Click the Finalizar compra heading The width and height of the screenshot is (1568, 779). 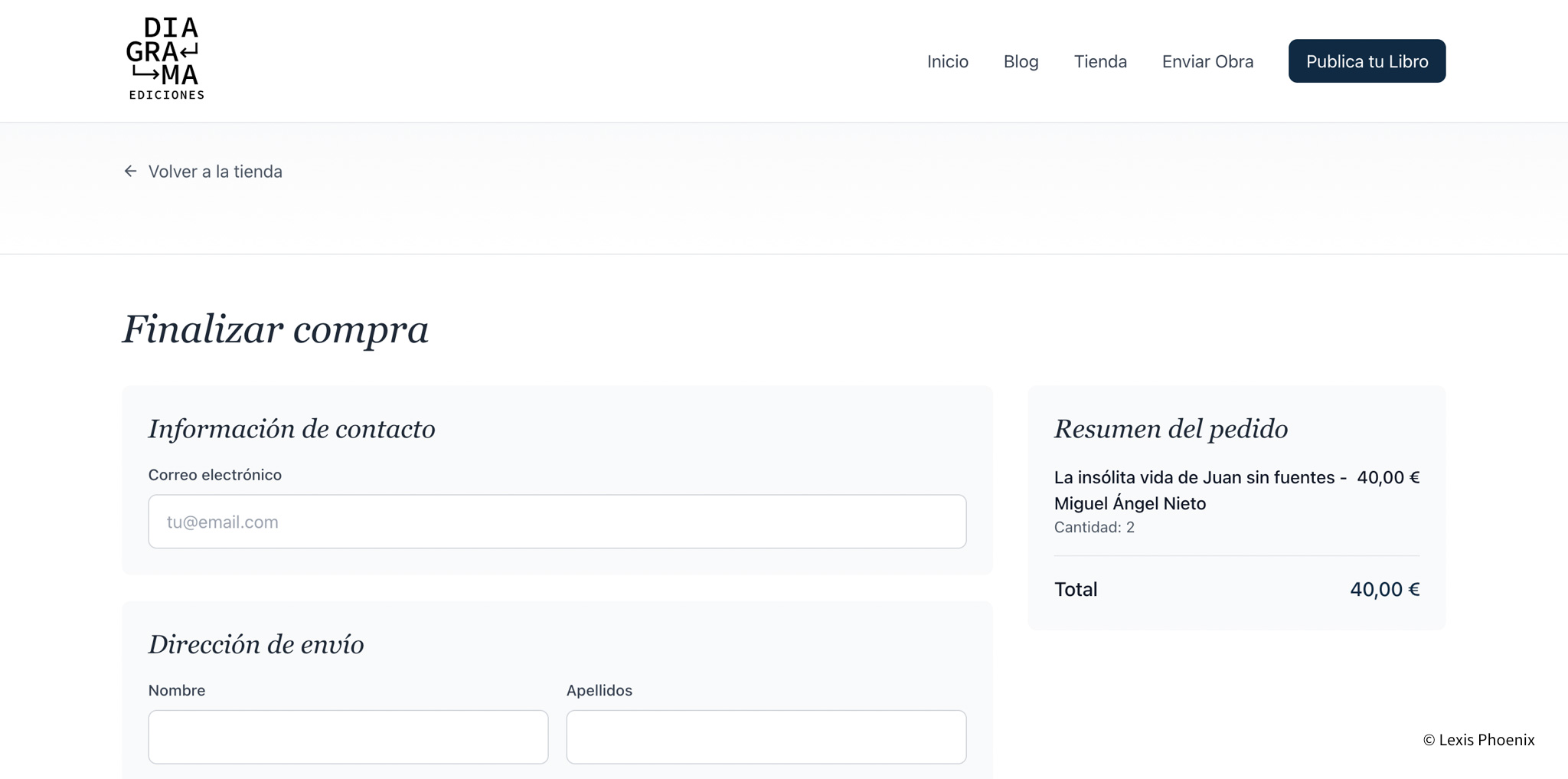point(275,329)
